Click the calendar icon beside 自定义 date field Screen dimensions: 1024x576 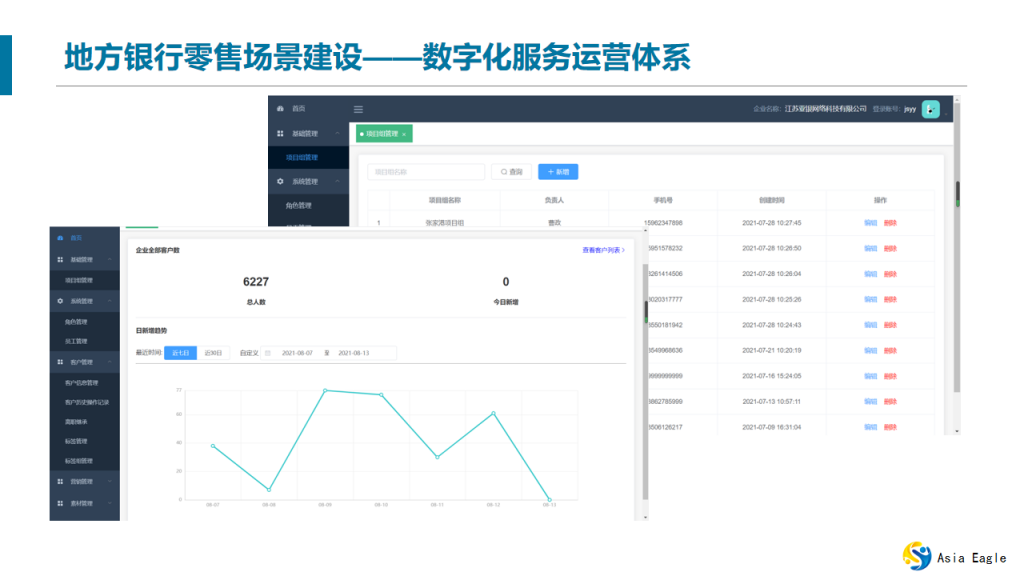coord(269,353)
